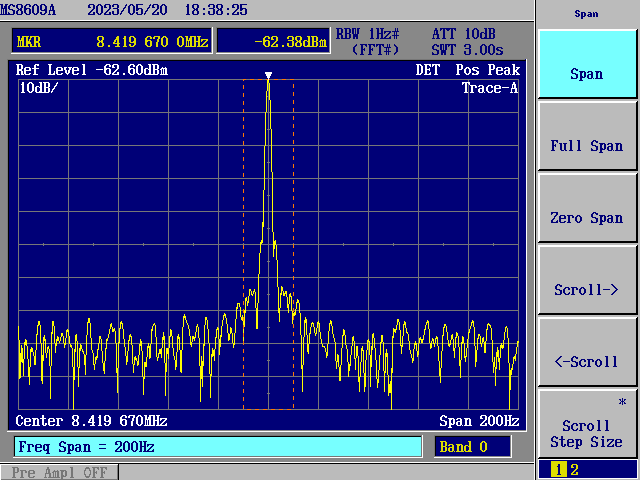Image resolution: width=640 pixels, height=480 pixels.
Task: Click the Span 200Hz label below graph
Action: [x=479, y=421]
